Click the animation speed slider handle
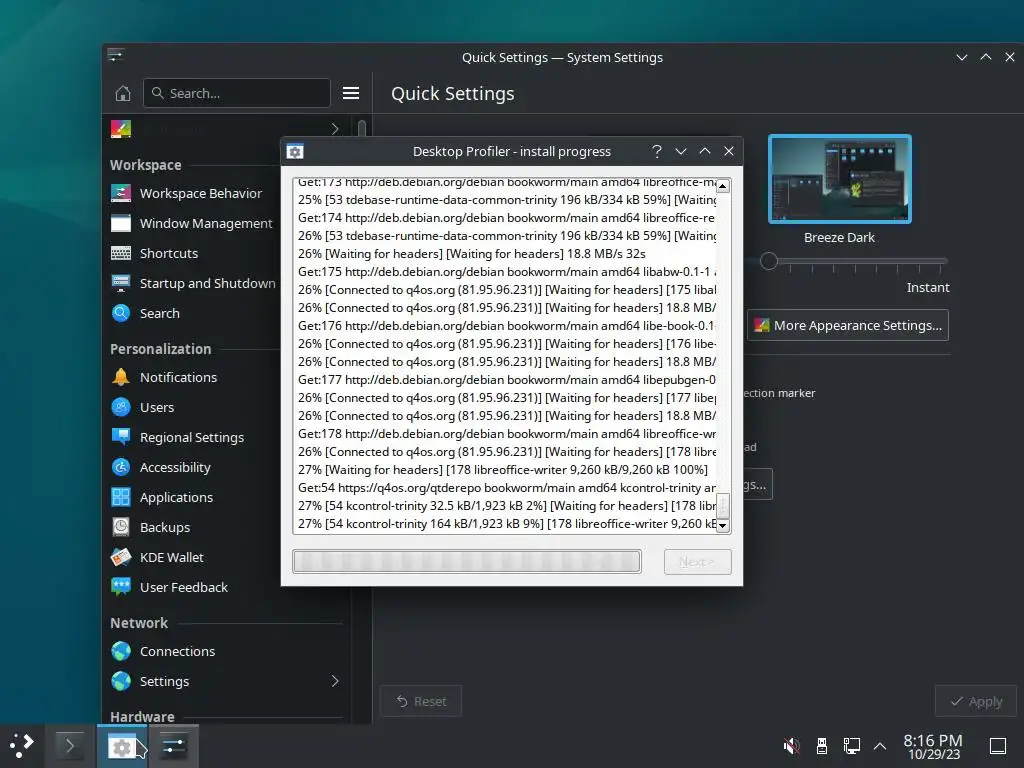The image size is (1024, 768). click(769, 261)
